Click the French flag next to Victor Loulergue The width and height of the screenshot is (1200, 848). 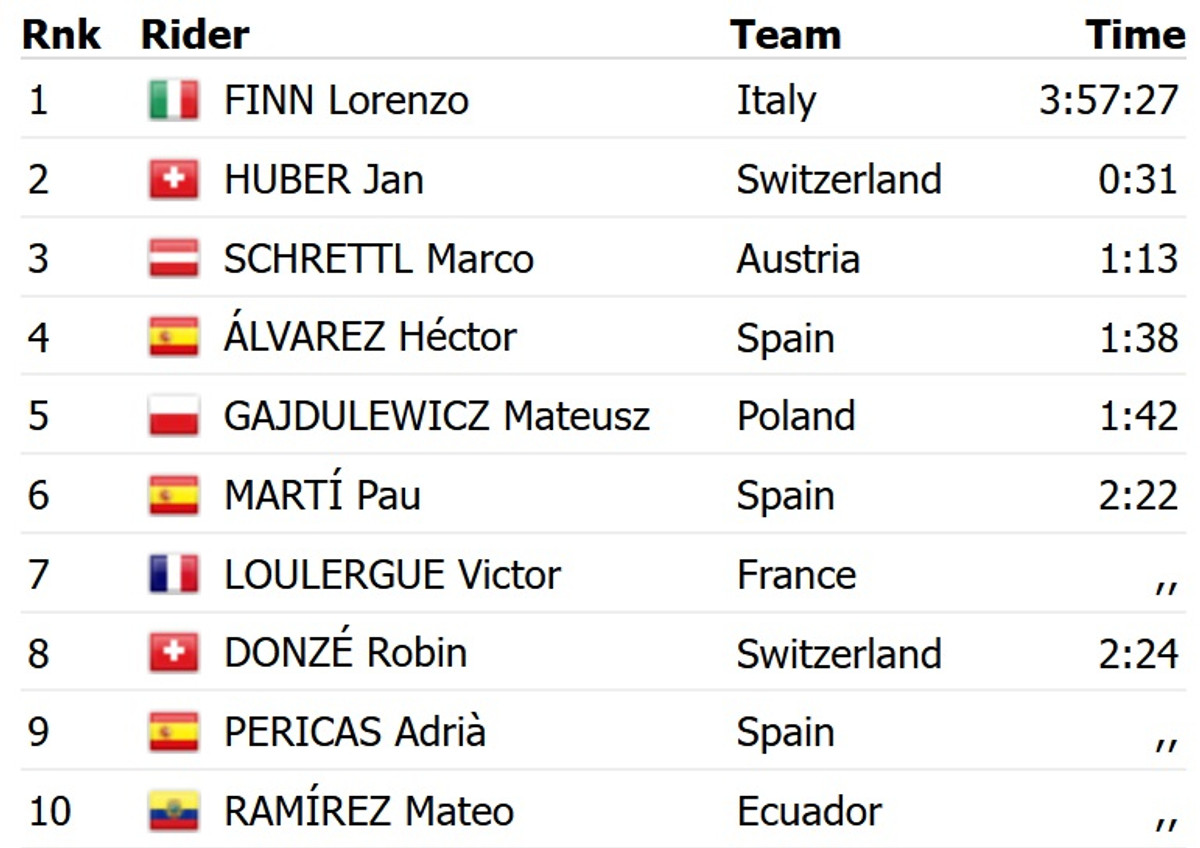pos(174,574)
